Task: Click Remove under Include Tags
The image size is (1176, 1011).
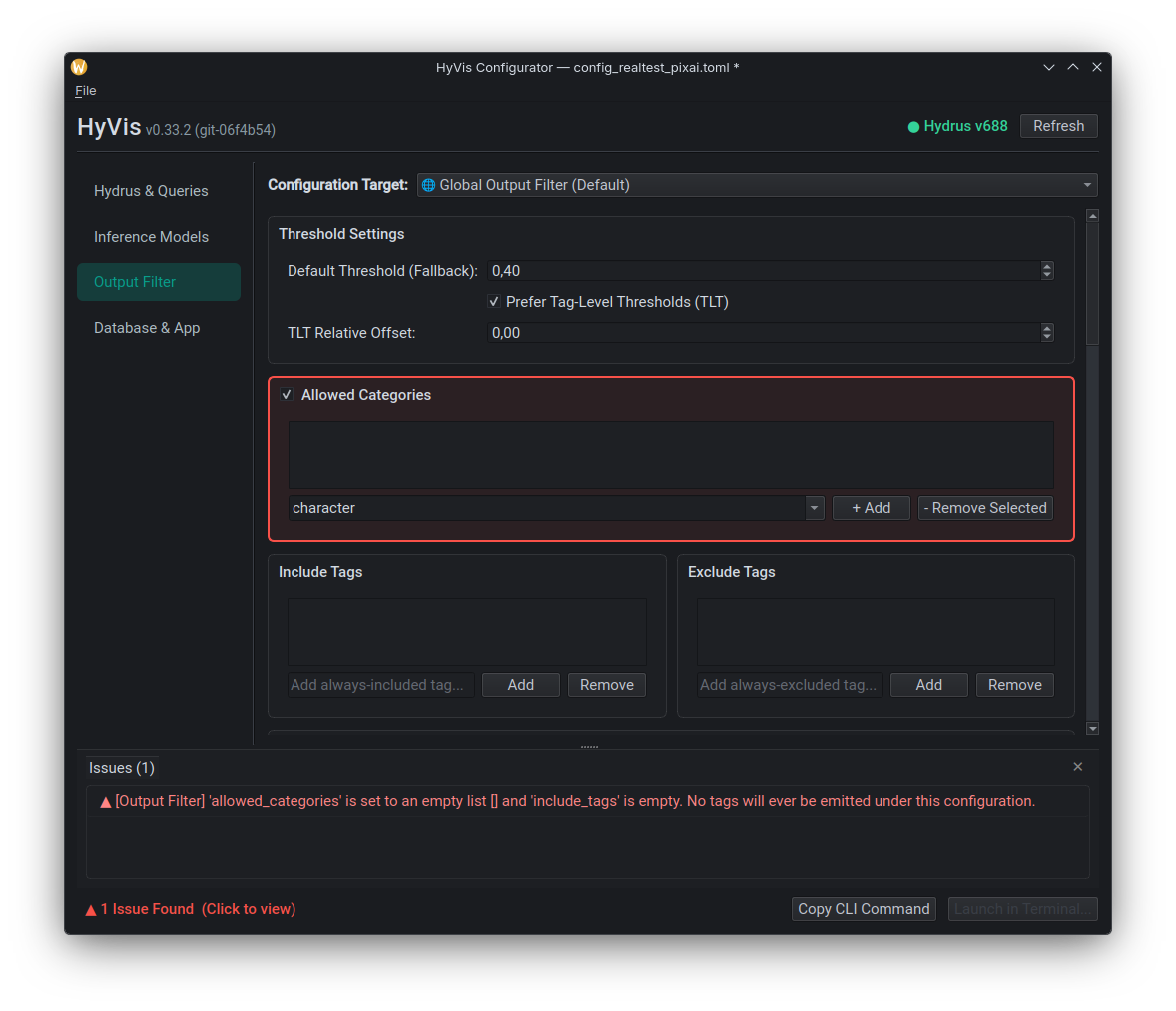Action: [607, 684]
